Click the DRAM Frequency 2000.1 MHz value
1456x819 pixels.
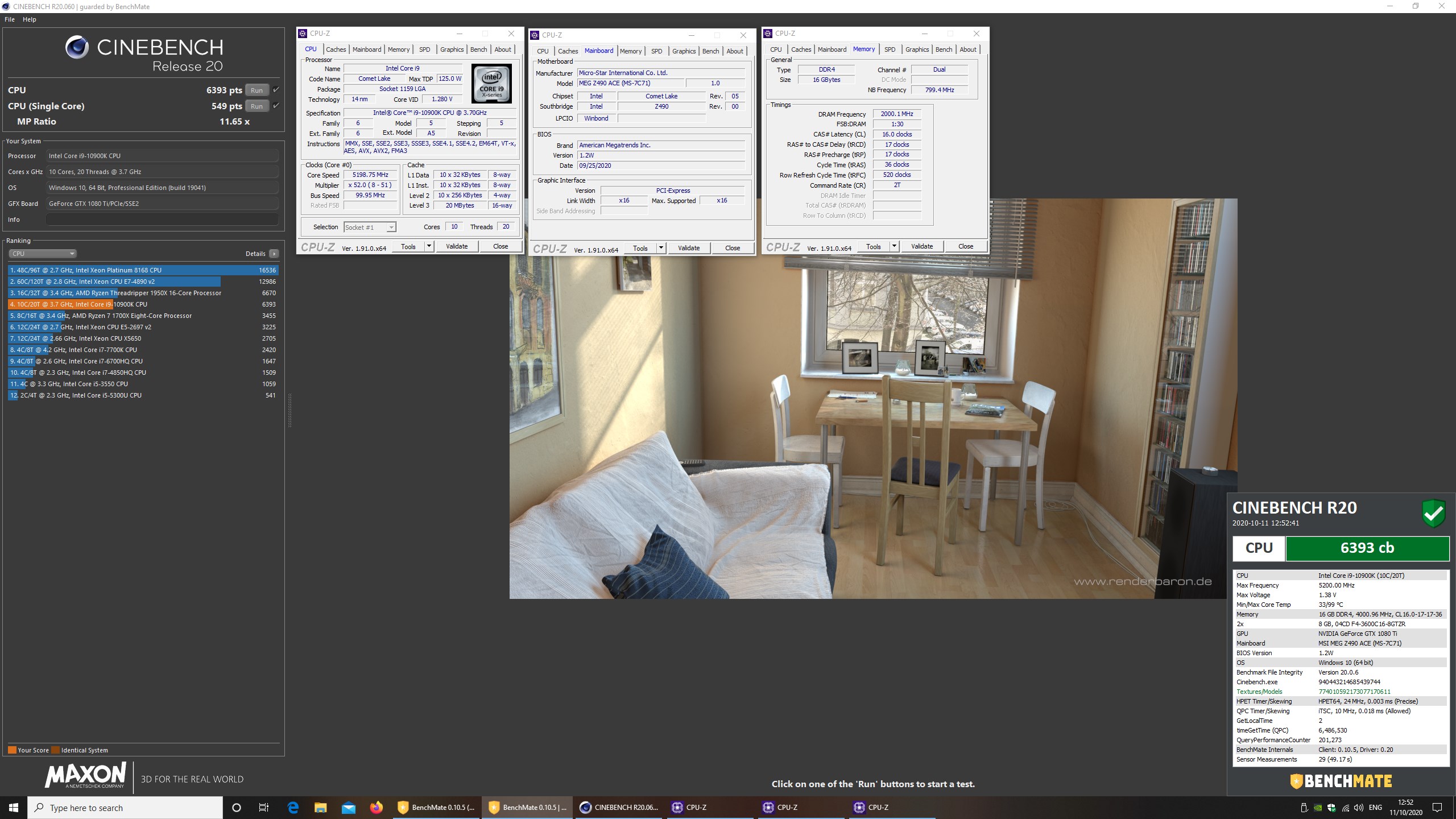click(897, 114)
